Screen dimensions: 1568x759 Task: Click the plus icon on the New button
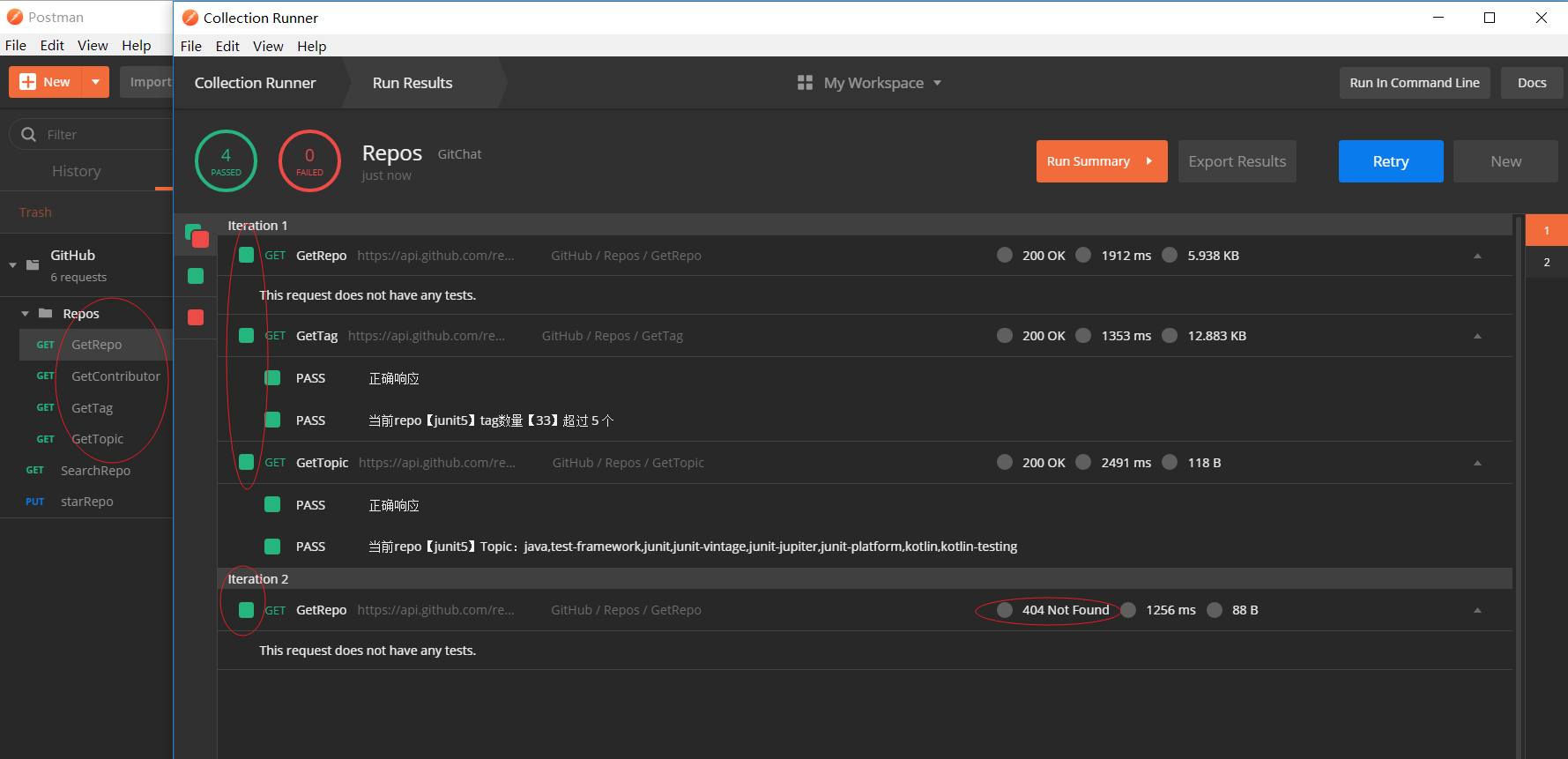click(28, 82)
